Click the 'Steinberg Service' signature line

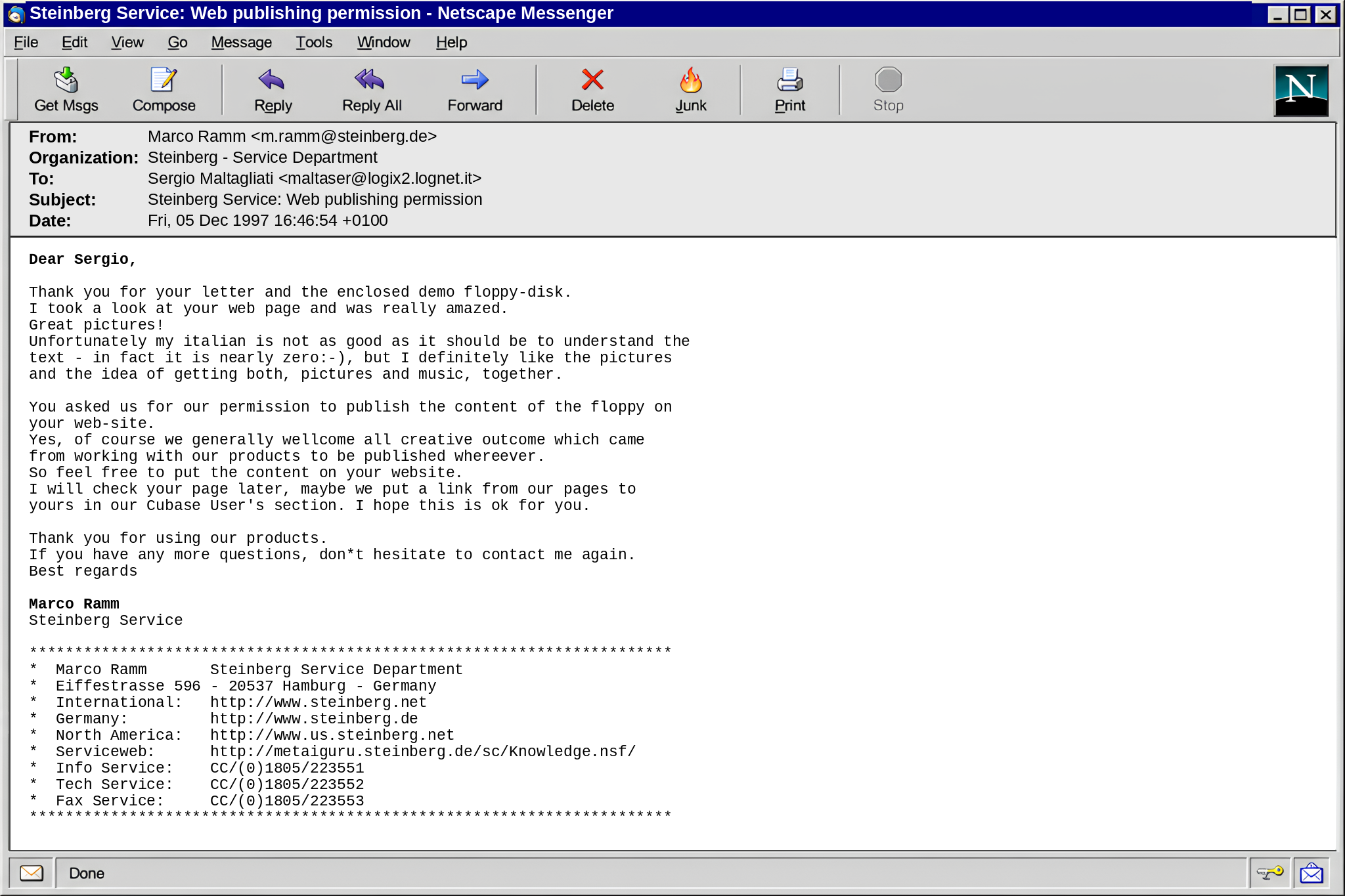pos(106,620)
